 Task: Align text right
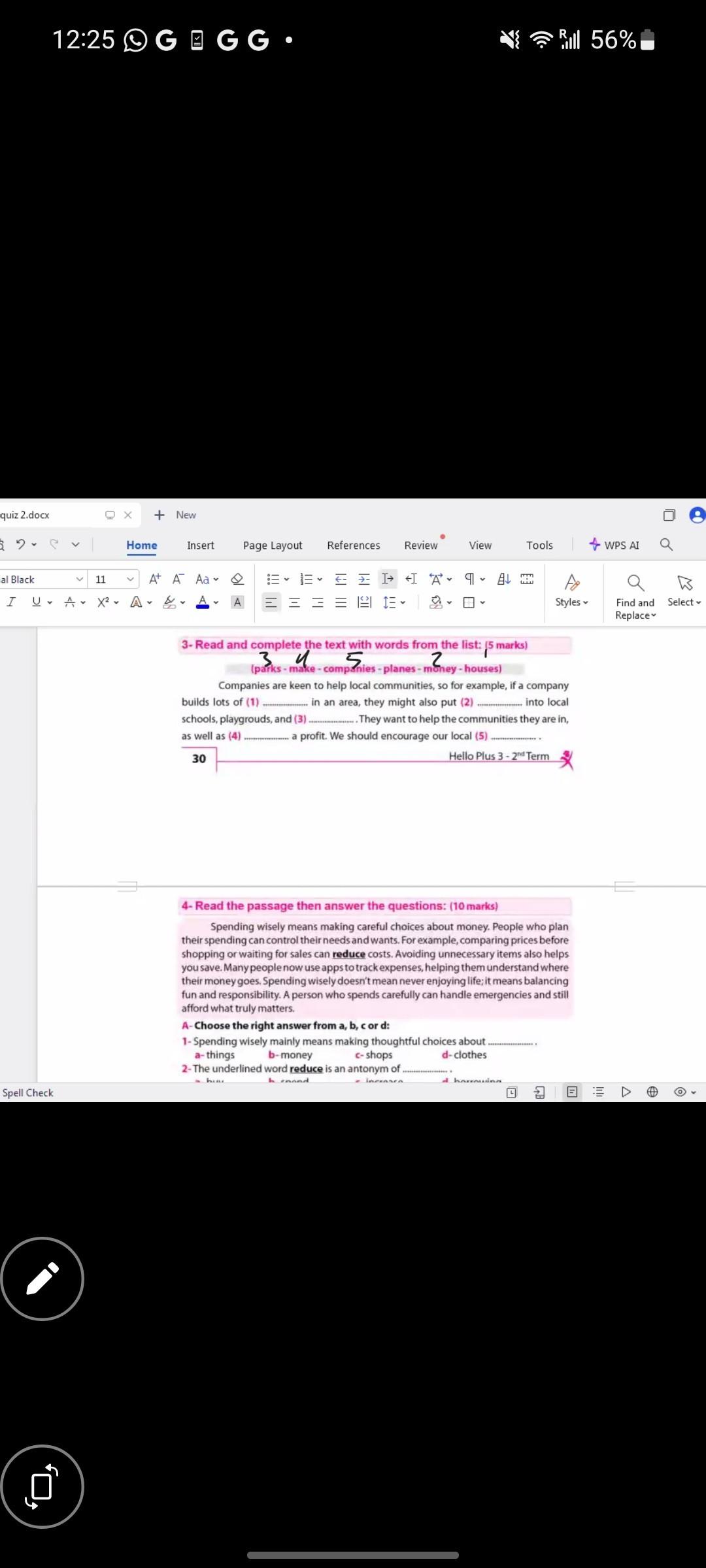coord(318,602)
